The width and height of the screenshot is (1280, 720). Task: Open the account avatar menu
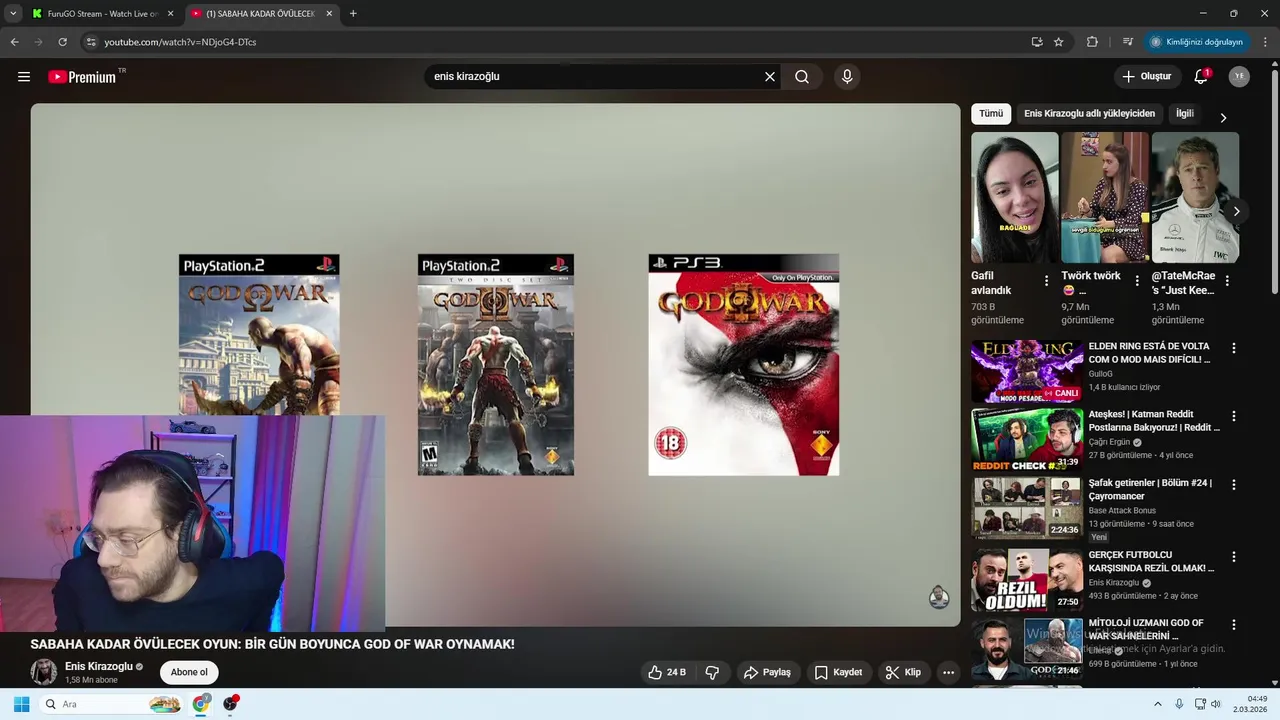click(1239, 77)
